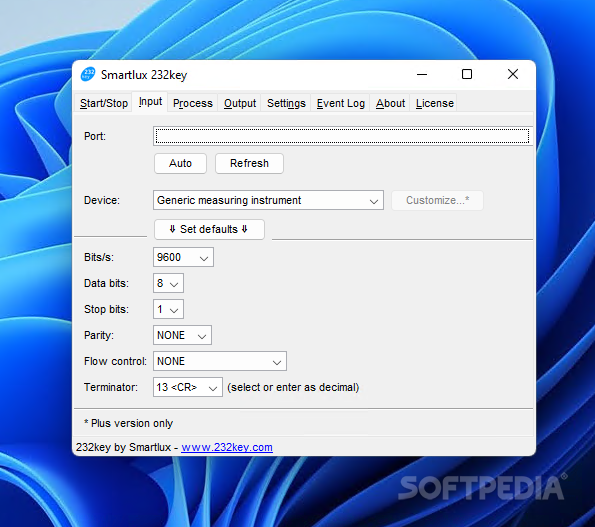The width and height of the screenshot is (595, 527).
Task: Click the 'Terminator:' label
Action: coord(111,387)
